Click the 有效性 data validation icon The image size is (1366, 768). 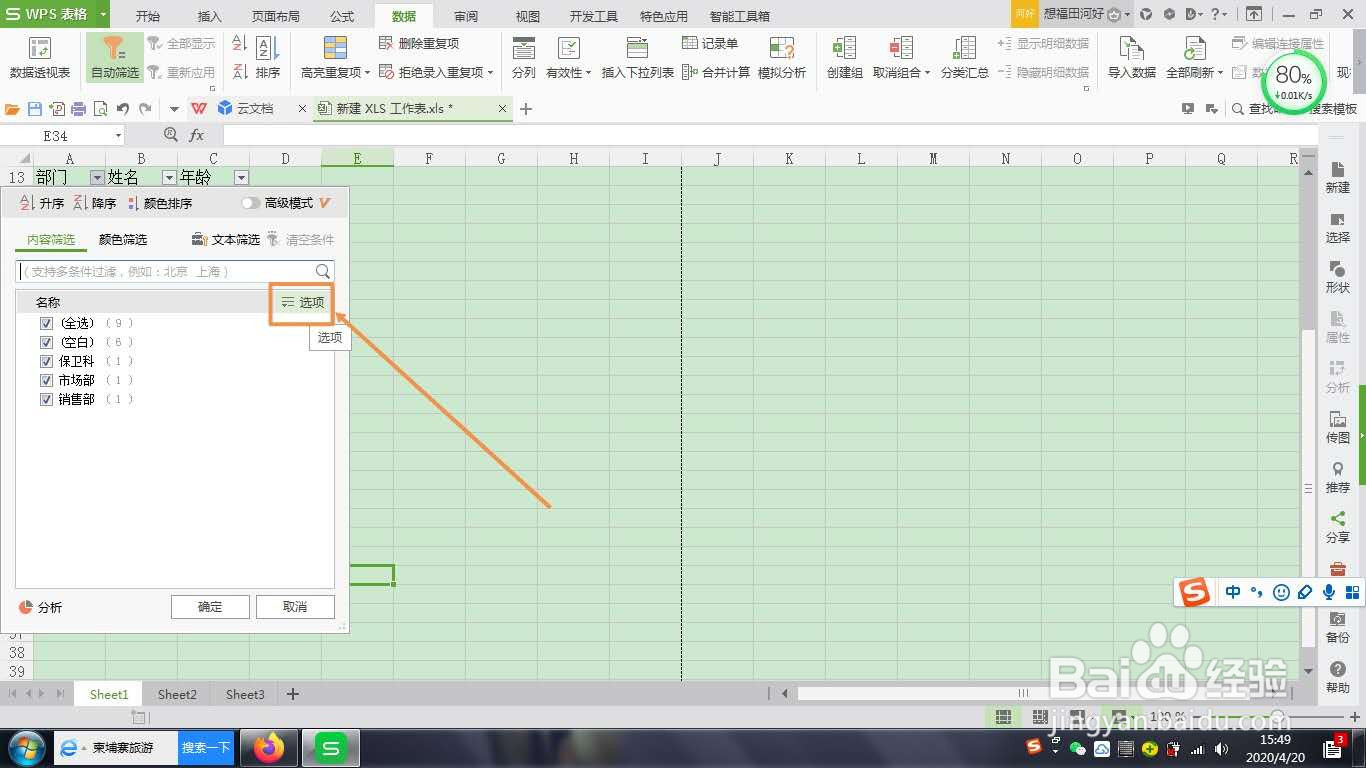click(568, 49)
